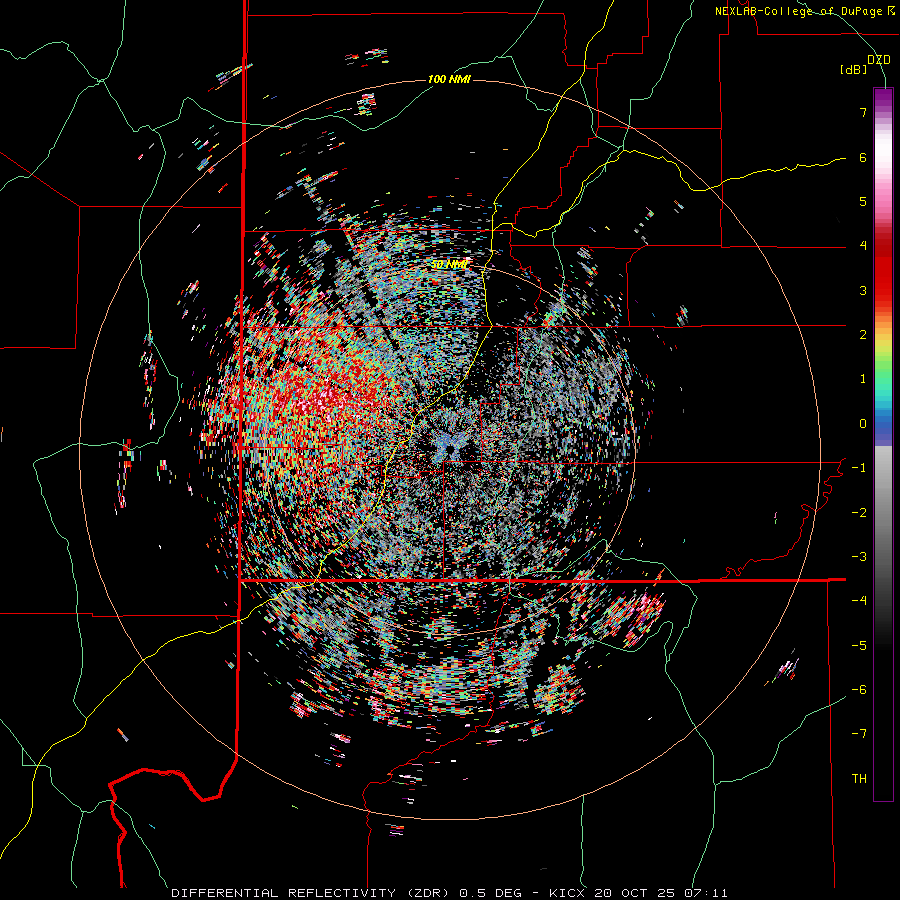Viewport: 900px width, 900px height.
Task: Click the "-5" tick label on the color scale
Action: [x=859, y=646]
